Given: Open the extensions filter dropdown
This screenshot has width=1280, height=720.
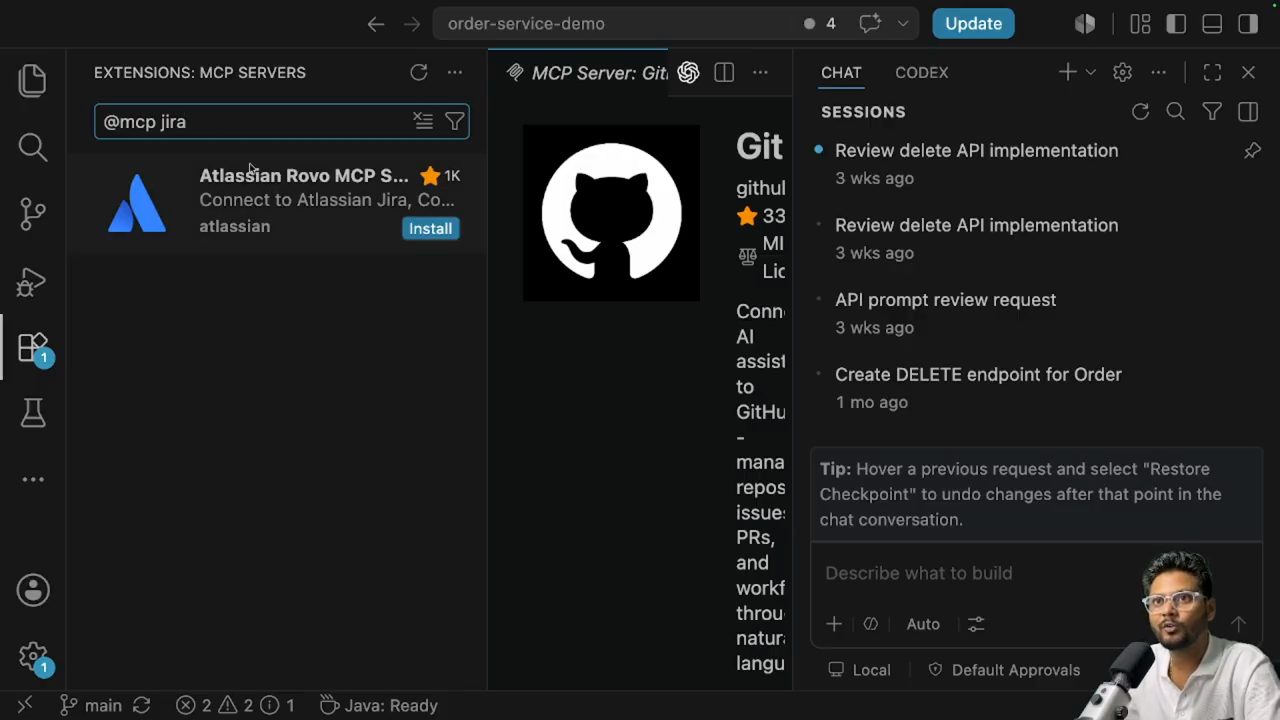Looking at the screenshot, I should tap(455, 121).
